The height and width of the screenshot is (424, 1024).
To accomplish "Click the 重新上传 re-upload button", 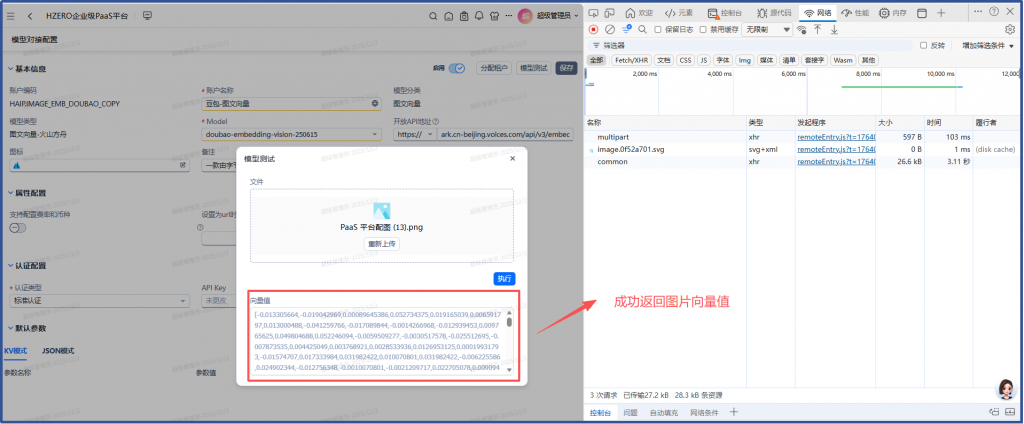I will point(381,243).
